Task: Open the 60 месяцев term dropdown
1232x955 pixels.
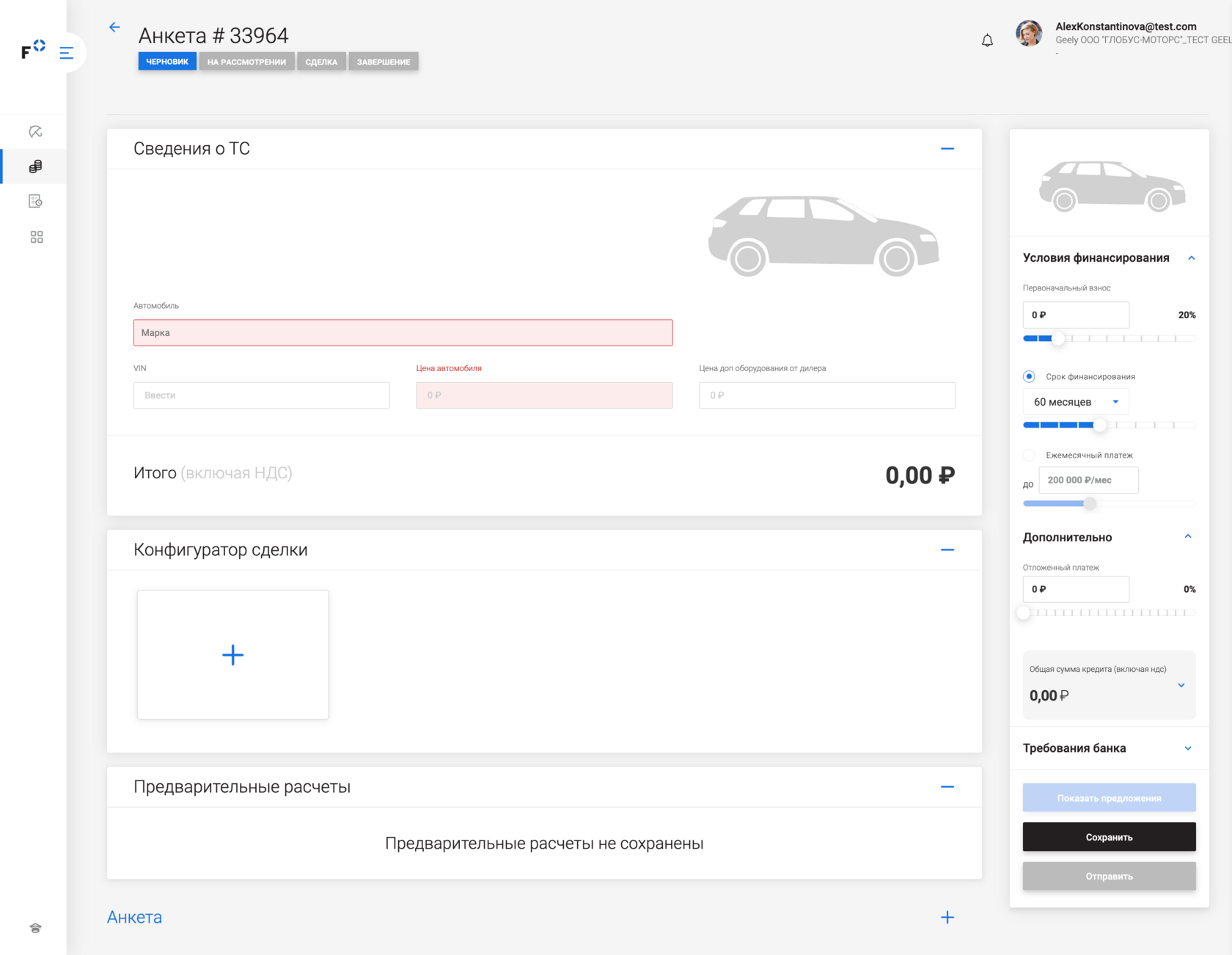Action: point(1076,402)
